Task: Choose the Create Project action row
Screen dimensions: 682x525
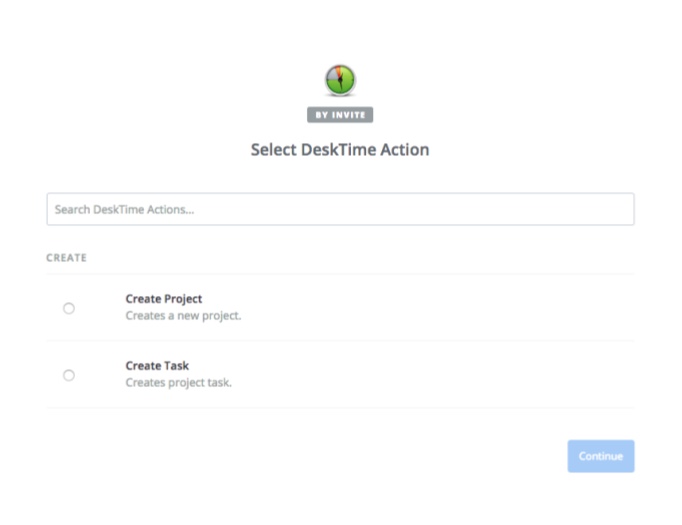Action: click(x=341, y=308)
